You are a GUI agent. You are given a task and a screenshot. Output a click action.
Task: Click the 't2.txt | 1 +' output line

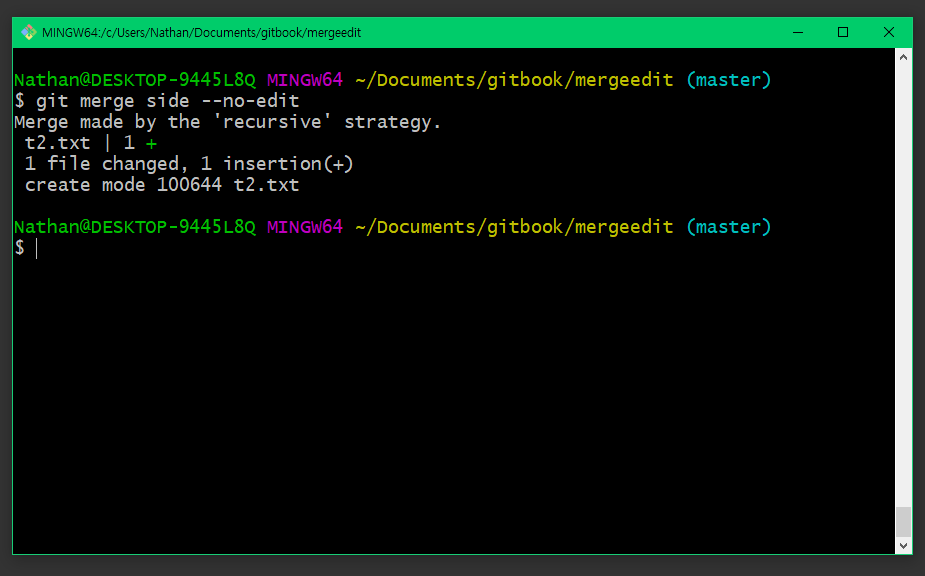tap(91, 143)
